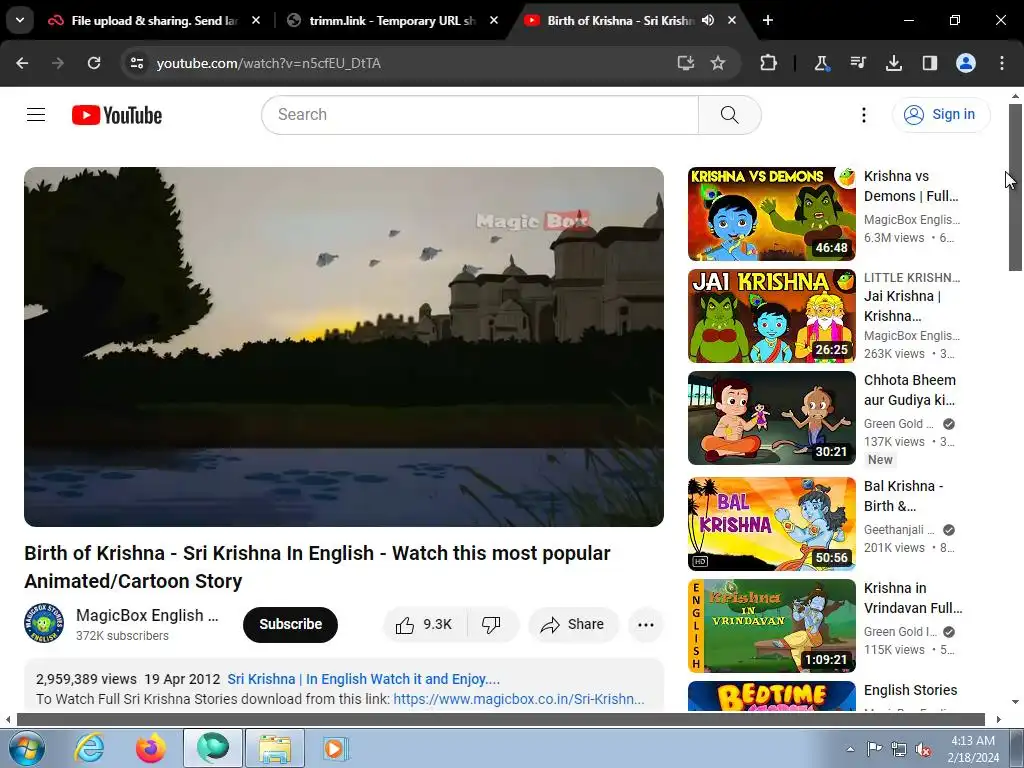The width and height of the screenshot is (1024, 768).
Task: Click the scrollbar down arrow
Action: (x=1015, y=703)
